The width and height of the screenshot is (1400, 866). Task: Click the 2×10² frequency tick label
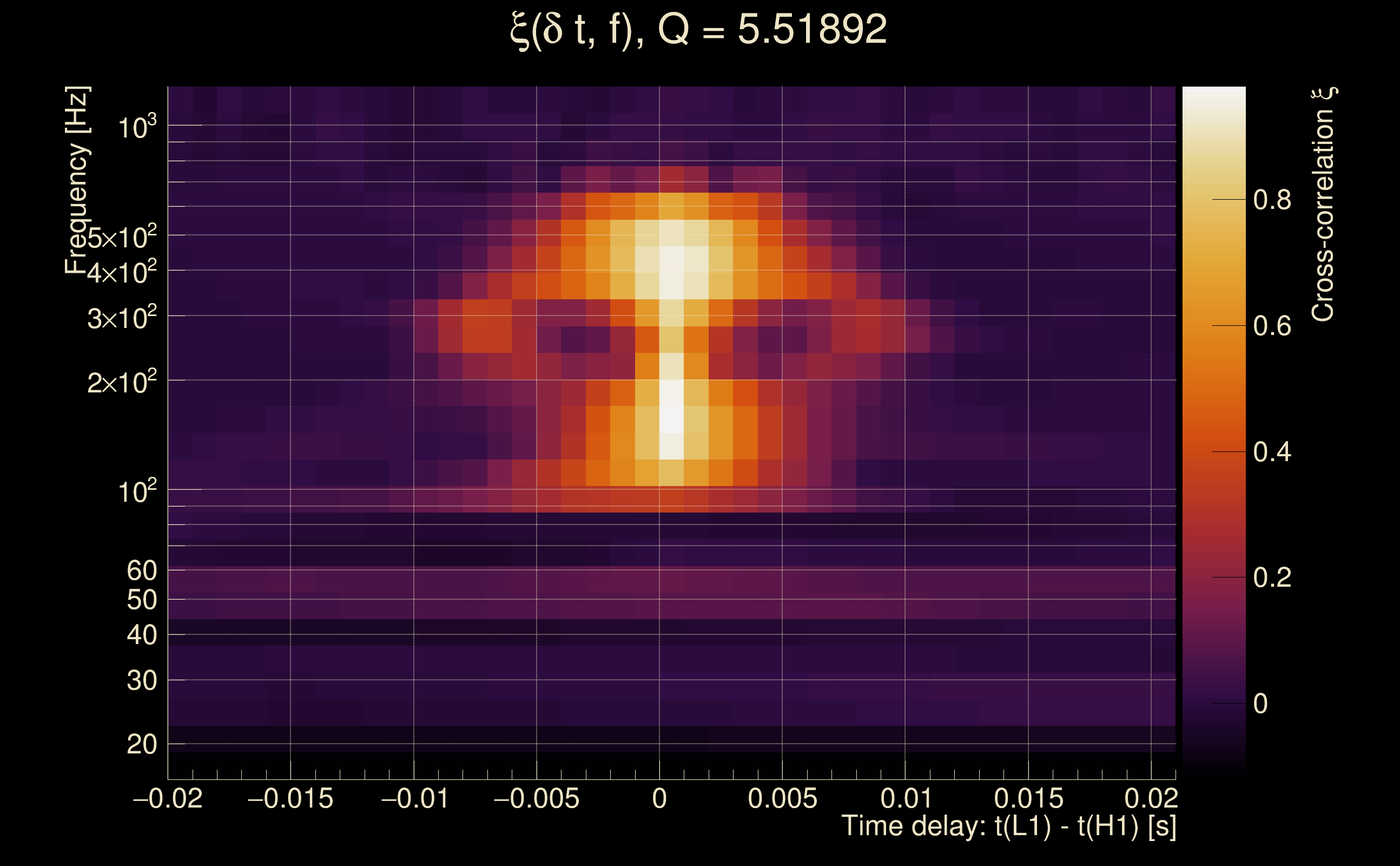(122, 382)
